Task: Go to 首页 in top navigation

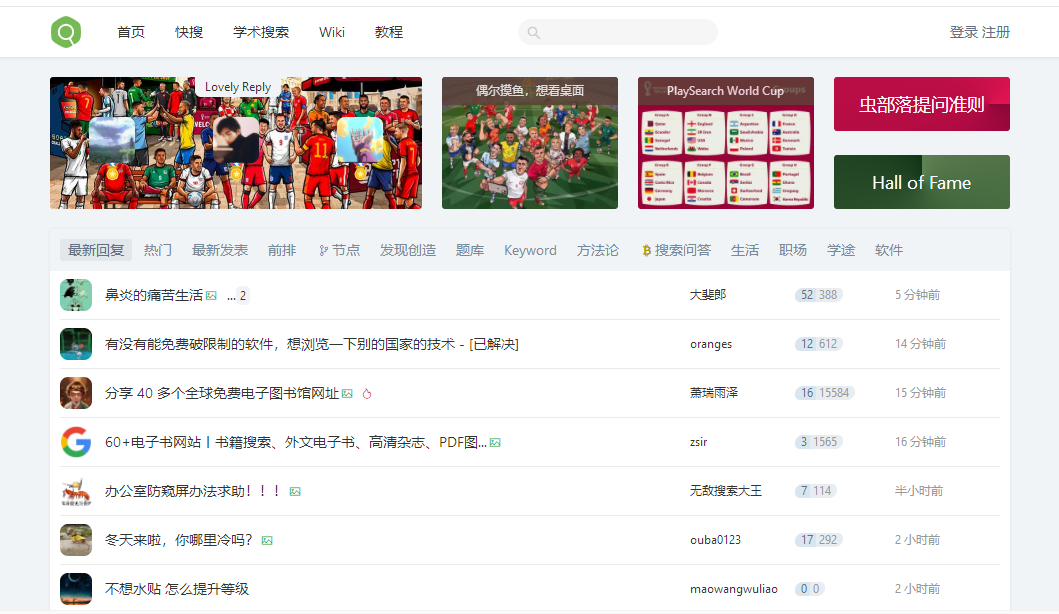Action: pyautogui.click(x=131, y=32)
